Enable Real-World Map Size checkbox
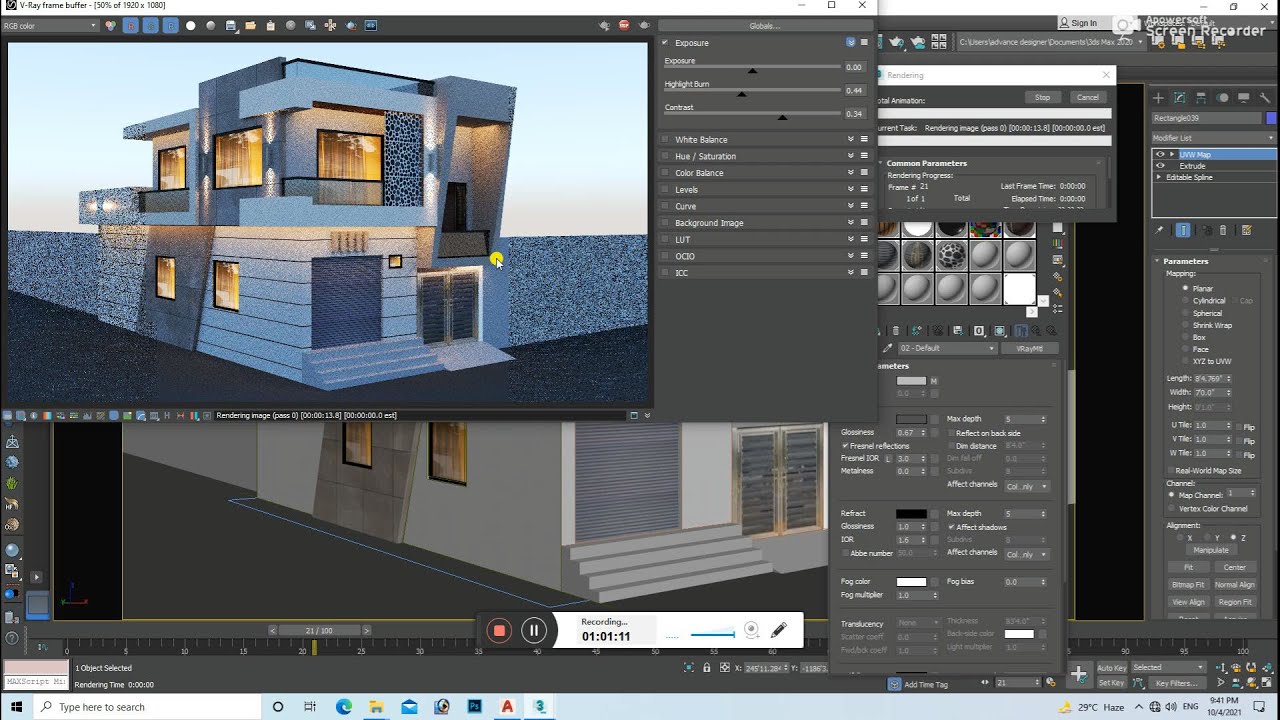 (1171, 470)
